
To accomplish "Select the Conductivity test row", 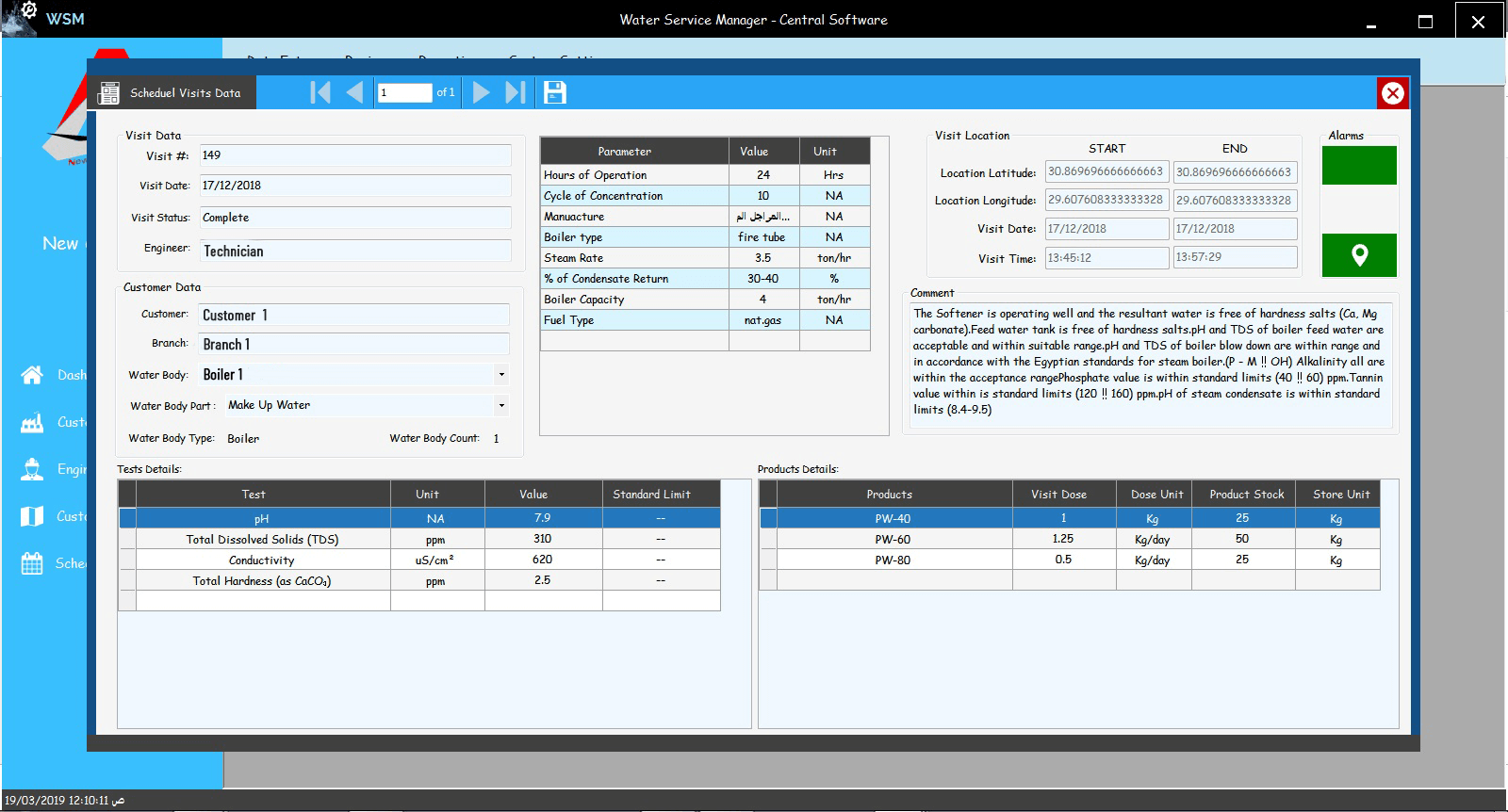I will coord(262,560).
